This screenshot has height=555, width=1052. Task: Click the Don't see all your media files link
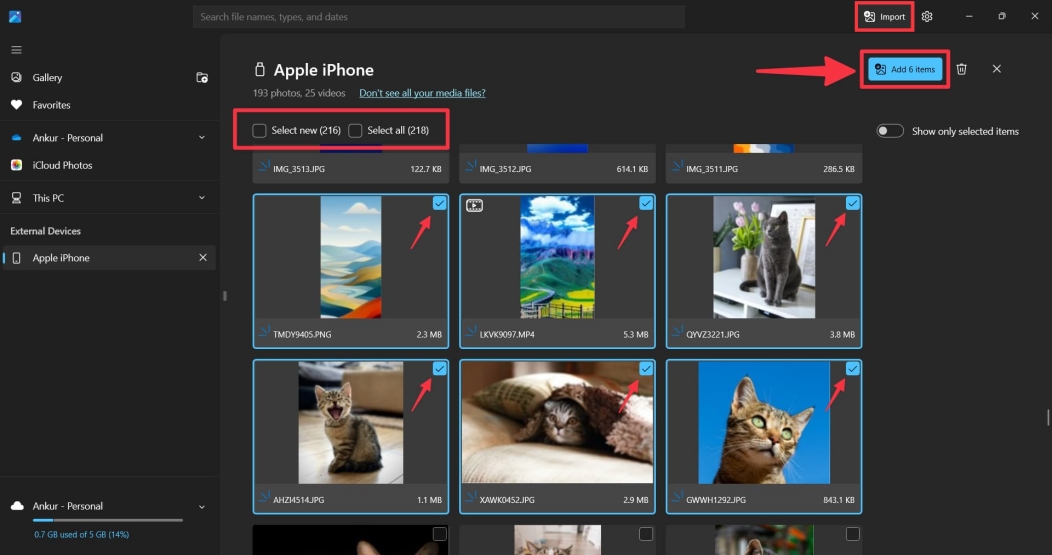click(x=422, y=93)
